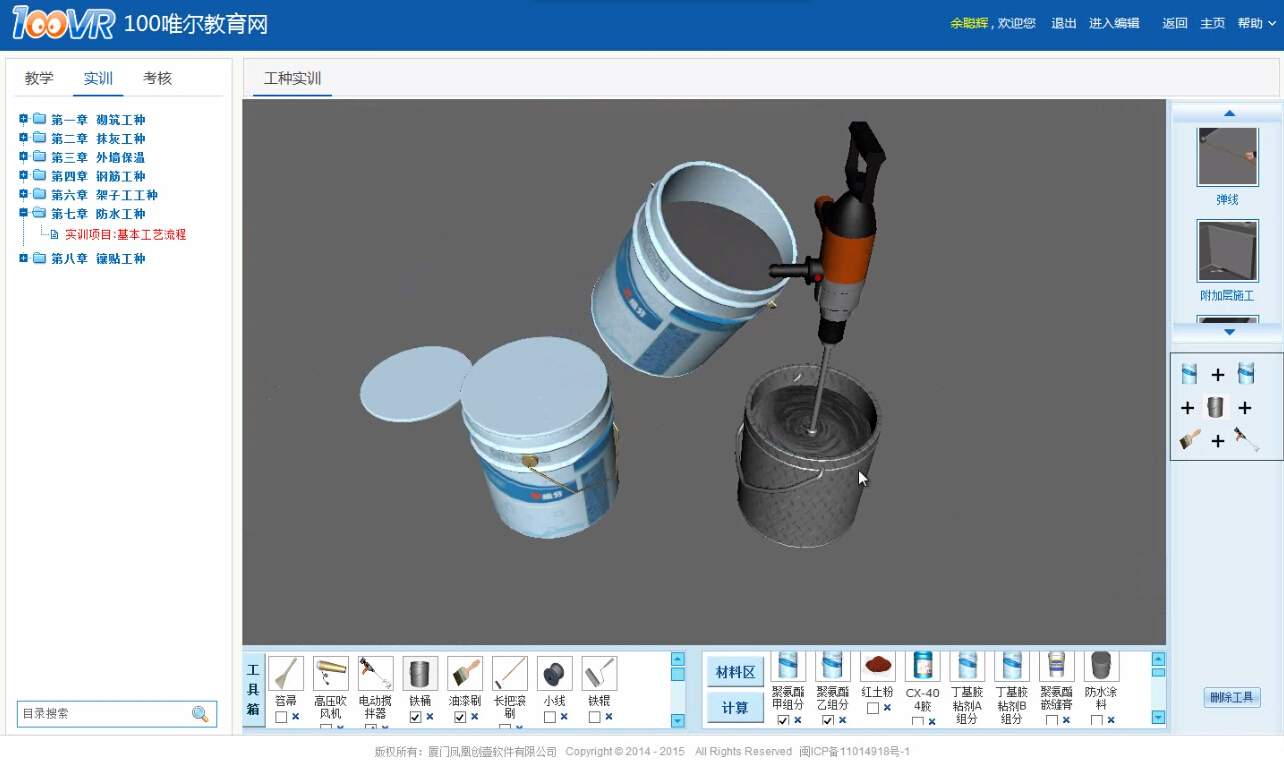Click the search magnifier icon in 目录搜索
1284x766 pixels.
[200, 714]
